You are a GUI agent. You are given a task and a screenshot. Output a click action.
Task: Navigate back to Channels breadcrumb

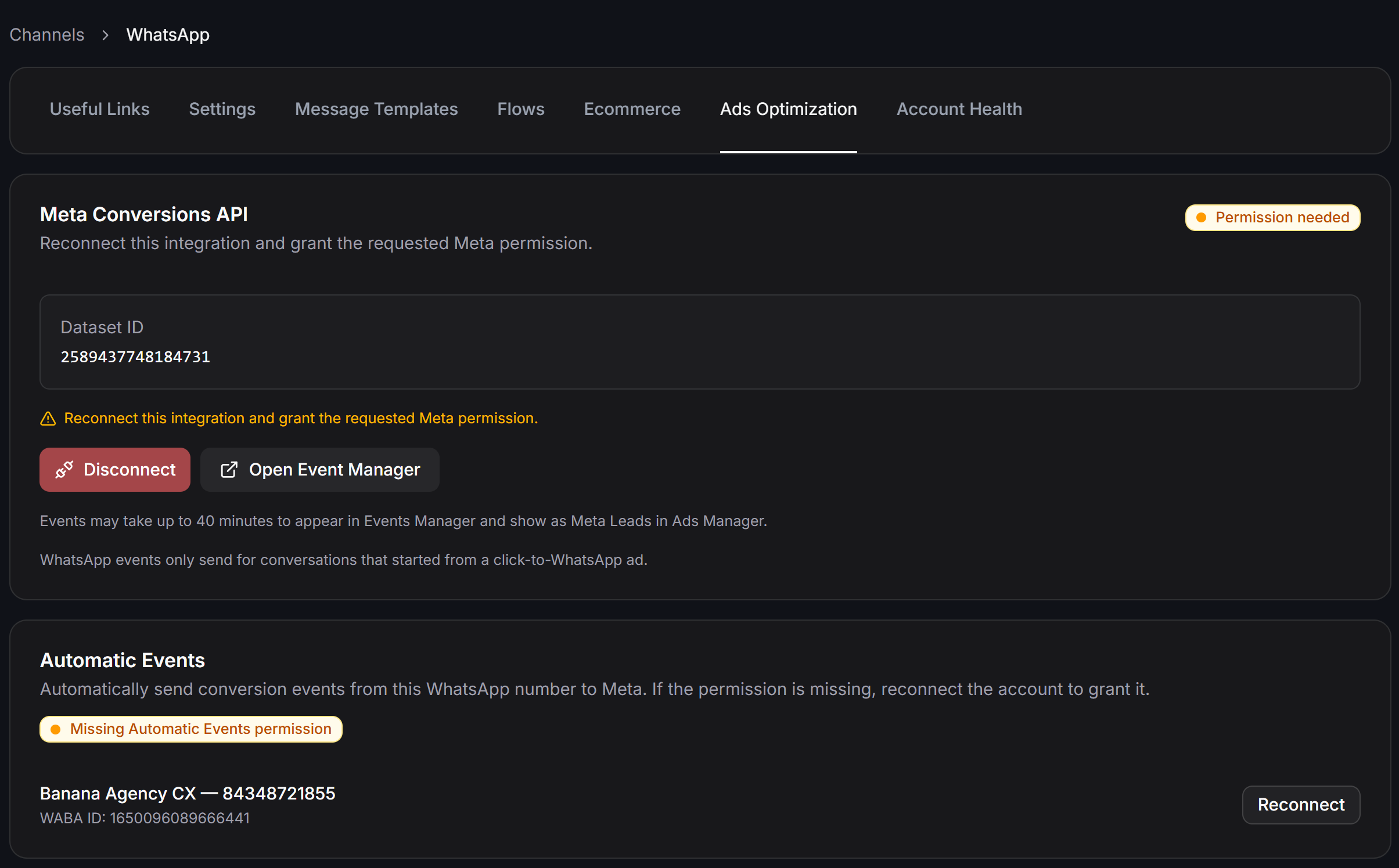47,35
